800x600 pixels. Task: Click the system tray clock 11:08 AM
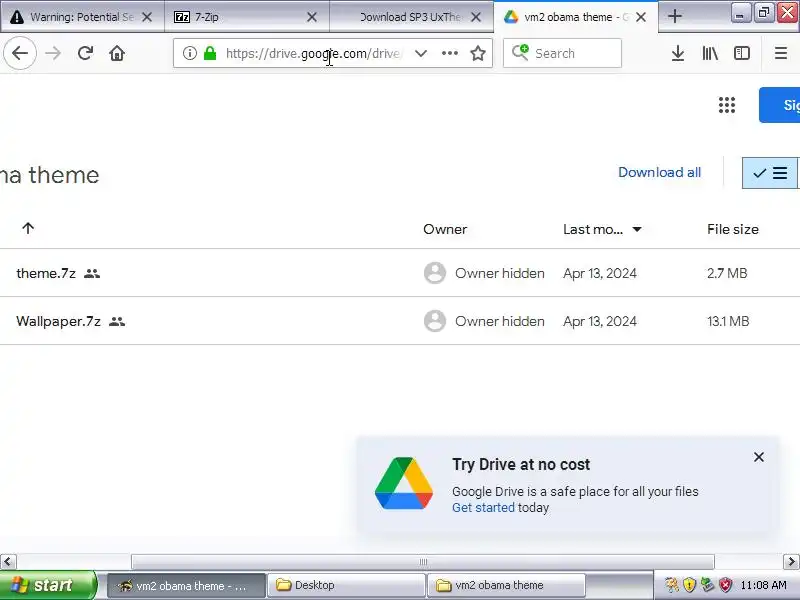pyautogui.click(x=763, y=585)
